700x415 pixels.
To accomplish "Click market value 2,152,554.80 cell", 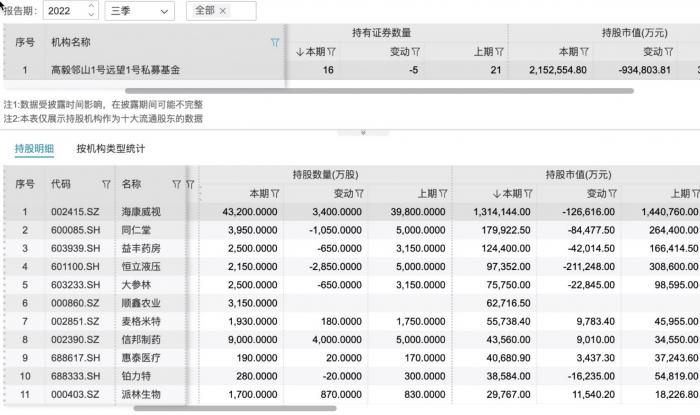I will point(558,70).
